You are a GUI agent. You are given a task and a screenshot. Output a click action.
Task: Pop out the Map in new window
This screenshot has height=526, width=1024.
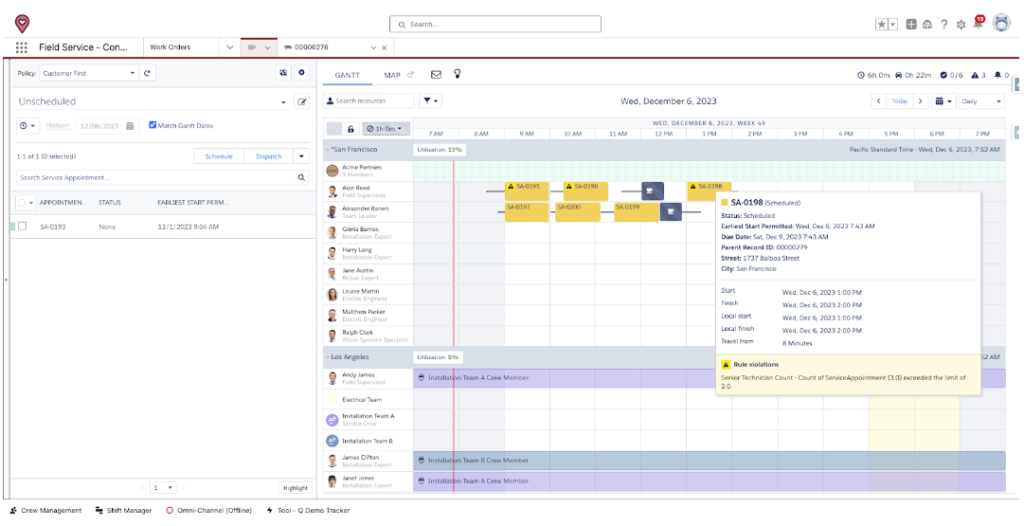click(x=411, y=75)
